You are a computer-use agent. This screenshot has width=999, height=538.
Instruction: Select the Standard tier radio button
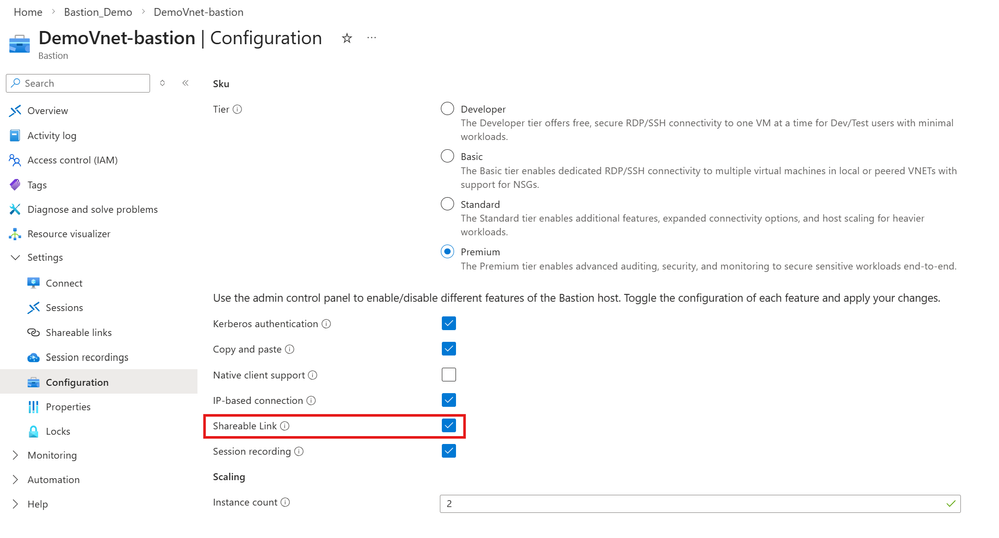click(x=448, y=204)
